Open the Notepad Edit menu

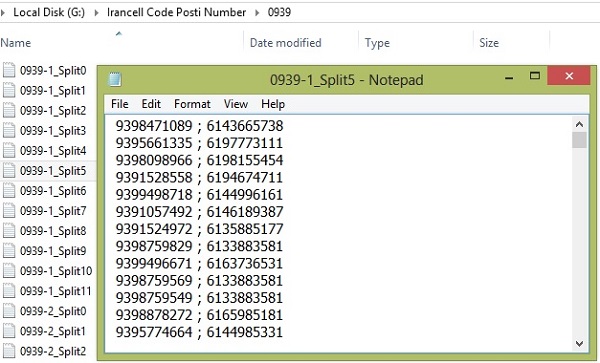tap(151, 104)
